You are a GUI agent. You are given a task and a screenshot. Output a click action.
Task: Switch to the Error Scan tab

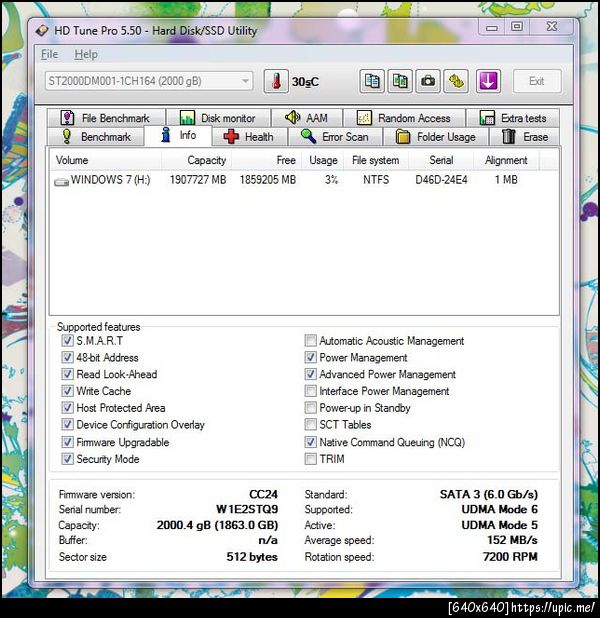point(335,137)
